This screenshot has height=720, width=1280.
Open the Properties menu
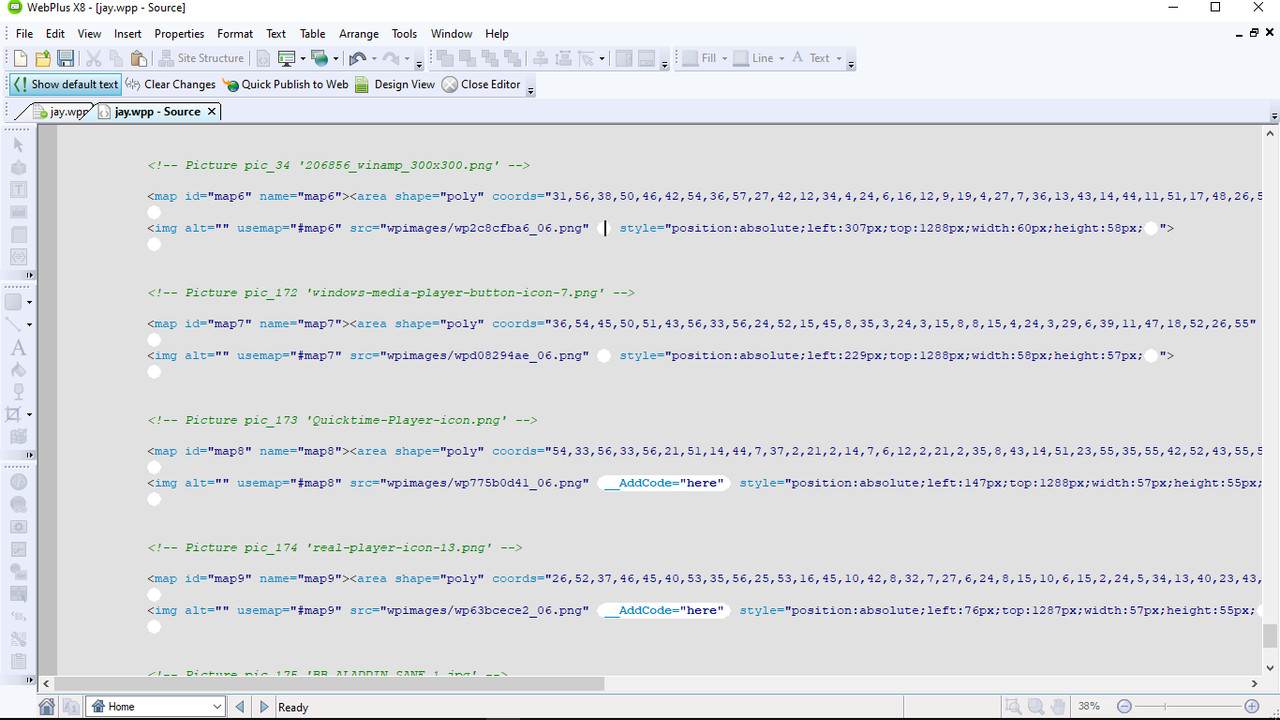[179, 34]
